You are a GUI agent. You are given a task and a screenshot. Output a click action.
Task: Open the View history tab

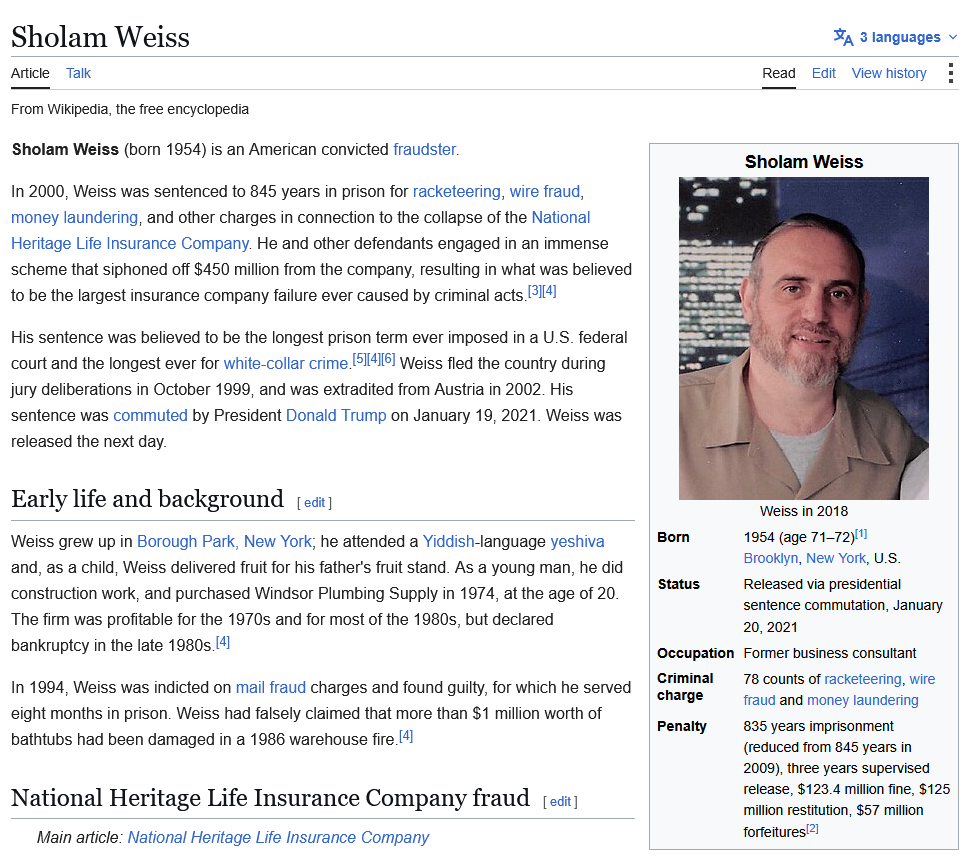889,73
